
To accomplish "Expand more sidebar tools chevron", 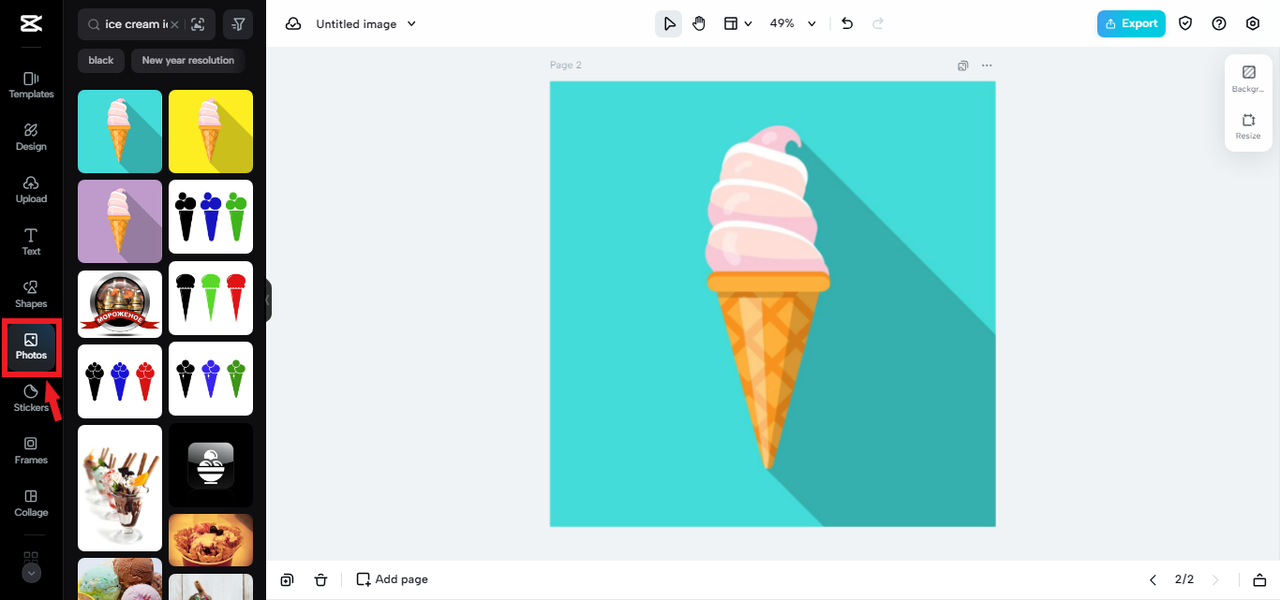I will [x=31, y=573].
